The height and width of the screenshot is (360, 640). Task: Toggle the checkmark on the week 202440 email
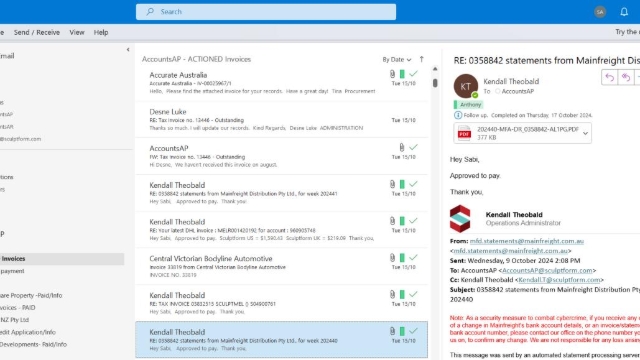pos(413,331)
